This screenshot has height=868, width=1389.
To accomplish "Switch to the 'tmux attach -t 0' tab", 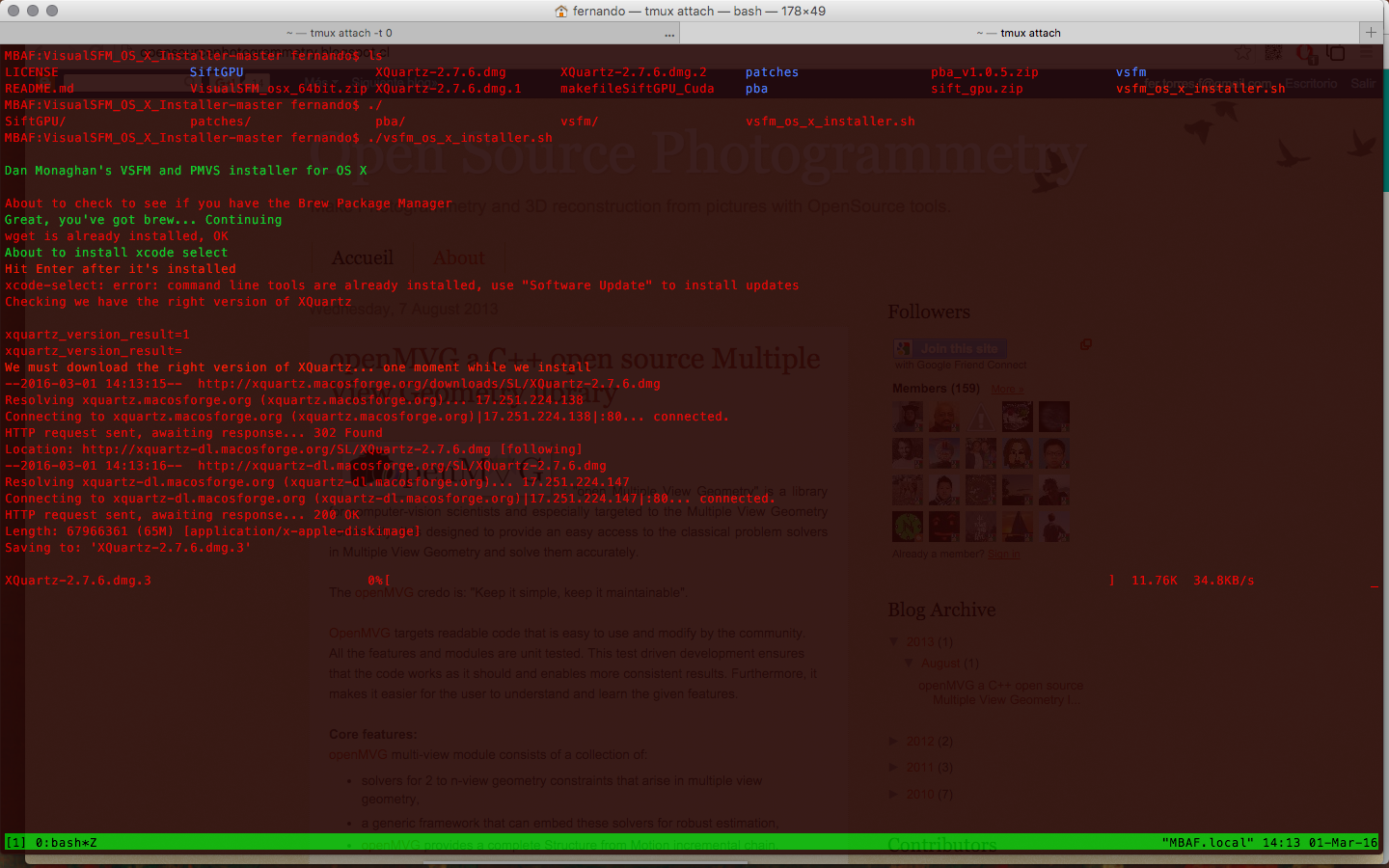I will coord(340,33).
